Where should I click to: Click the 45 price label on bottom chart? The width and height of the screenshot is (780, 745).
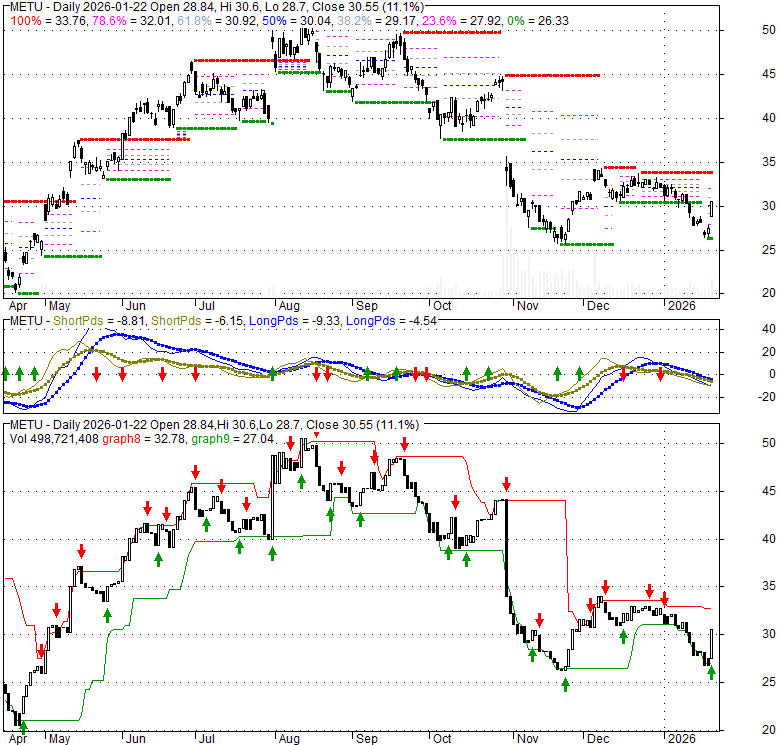769,491
